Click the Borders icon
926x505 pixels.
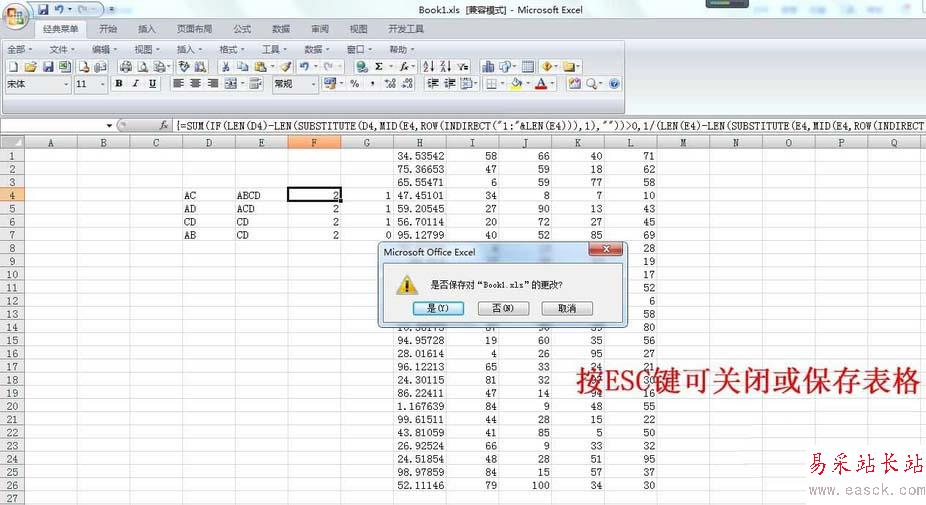click(x=491, y=84)
